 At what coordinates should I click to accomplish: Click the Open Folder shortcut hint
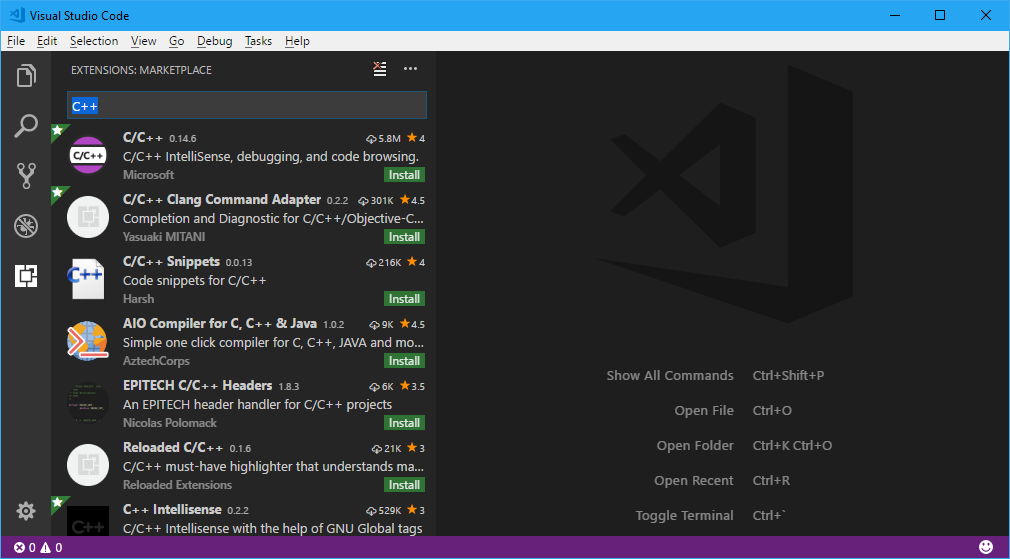[x=792, y=446]
